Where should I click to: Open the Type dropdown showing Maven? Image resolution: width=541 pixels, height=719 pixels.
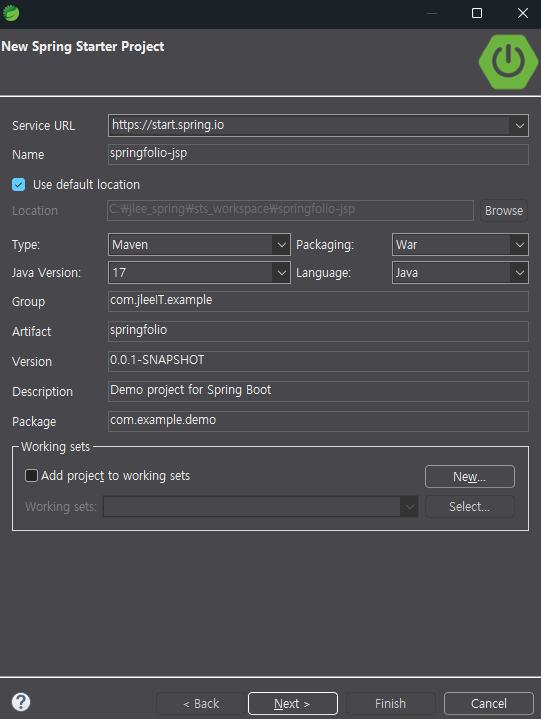coord(199,245)
